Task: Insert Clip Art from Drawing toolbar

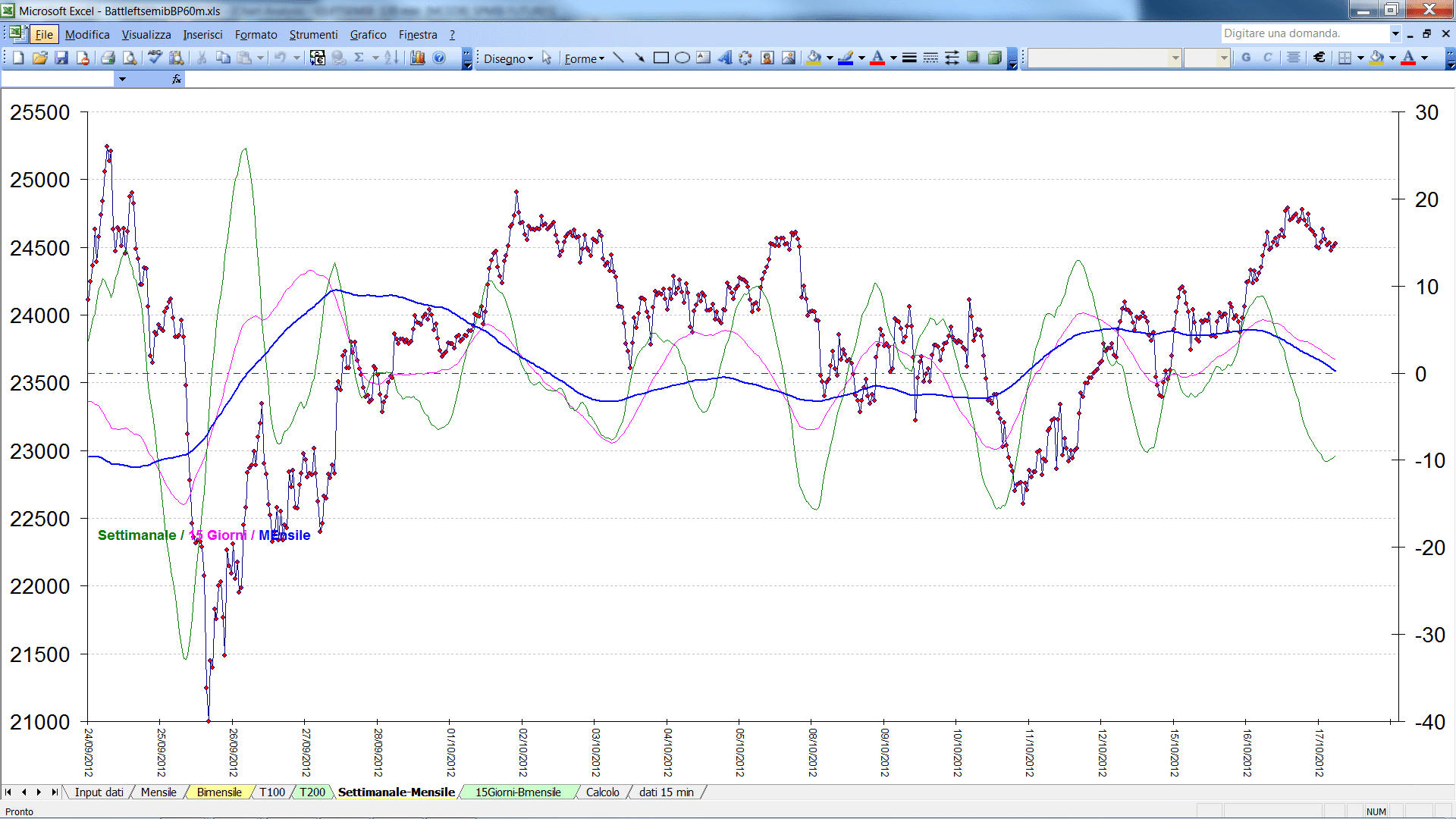Action: coord(767,58)
